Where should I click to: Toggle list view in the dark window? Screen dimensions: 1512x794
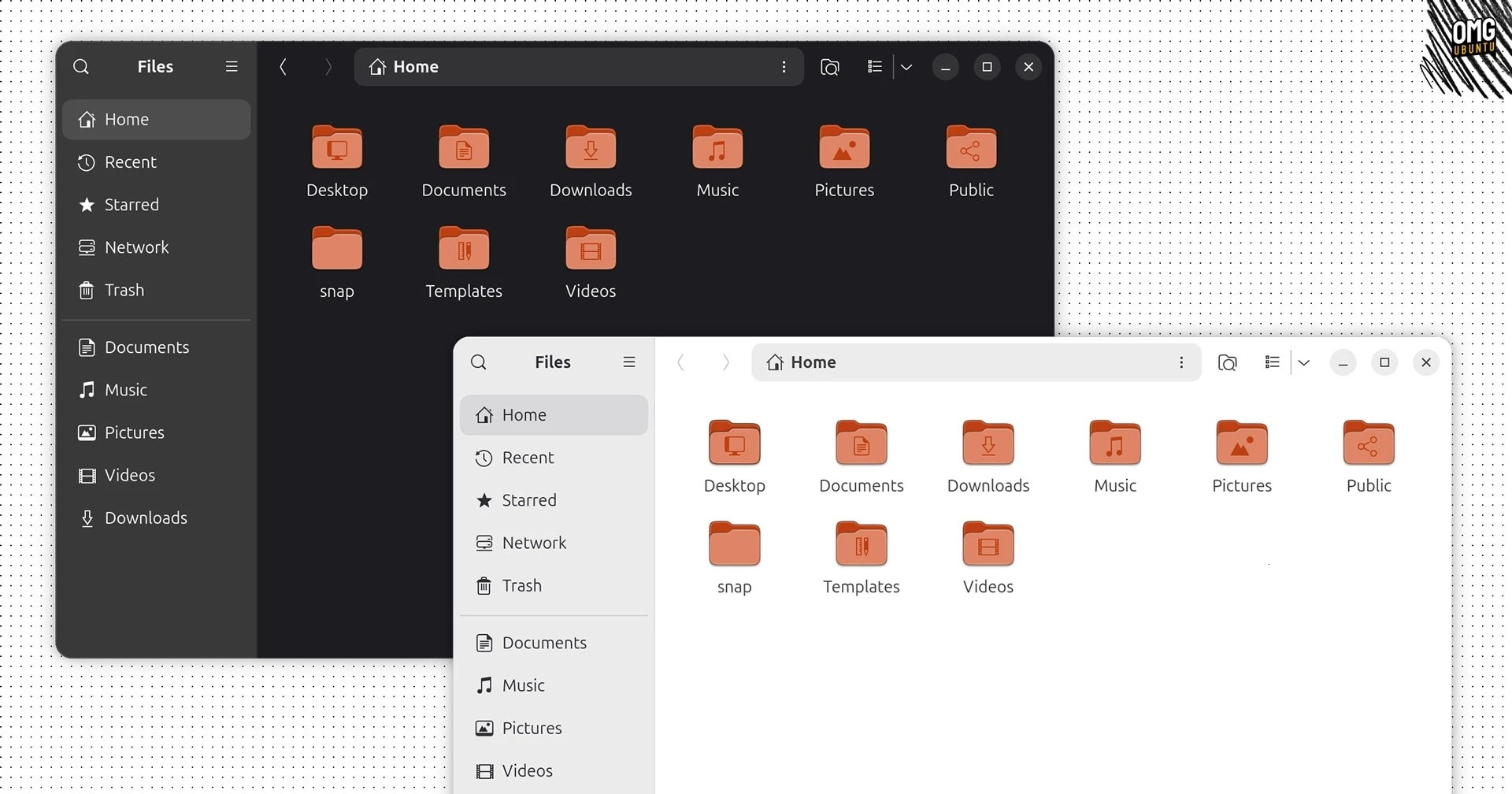tap(874, 67)
